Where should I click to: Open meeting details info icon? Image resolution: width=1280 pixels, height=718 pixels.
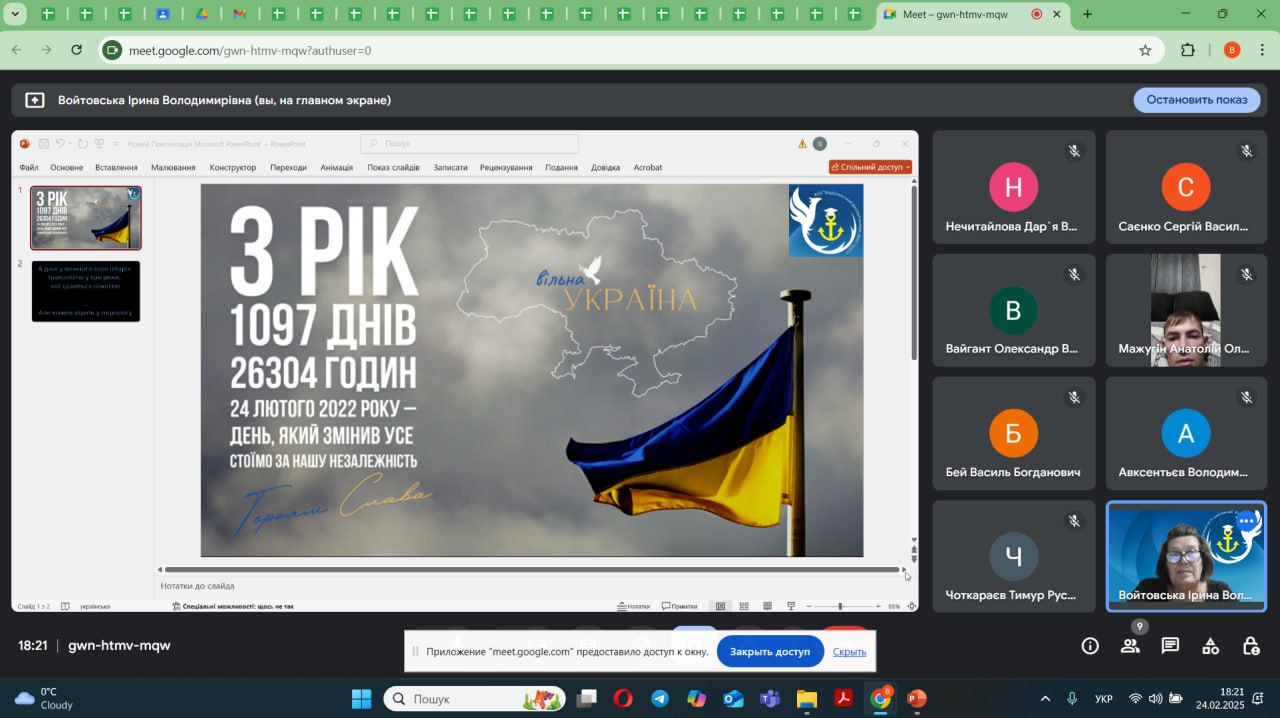[1090, 646]
